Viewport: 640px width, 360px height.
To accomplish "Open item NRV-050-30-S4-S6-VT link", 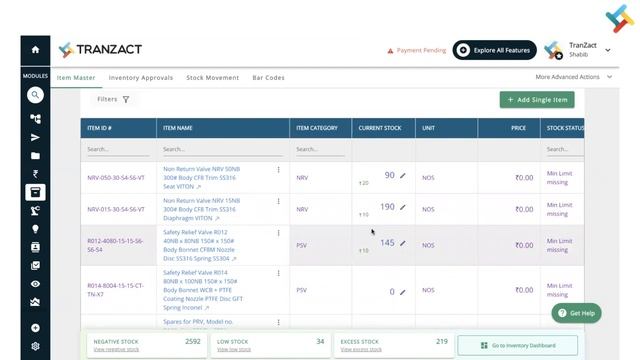I will (116, 178).
